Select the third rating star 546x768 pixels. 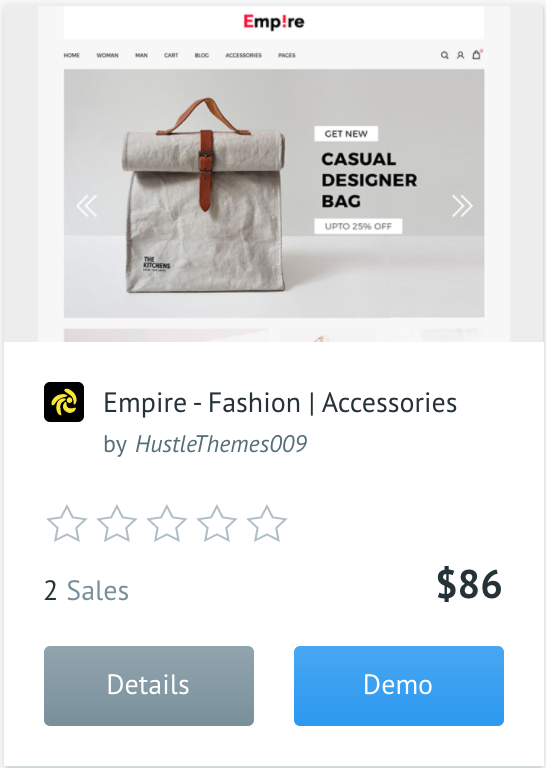166,524
